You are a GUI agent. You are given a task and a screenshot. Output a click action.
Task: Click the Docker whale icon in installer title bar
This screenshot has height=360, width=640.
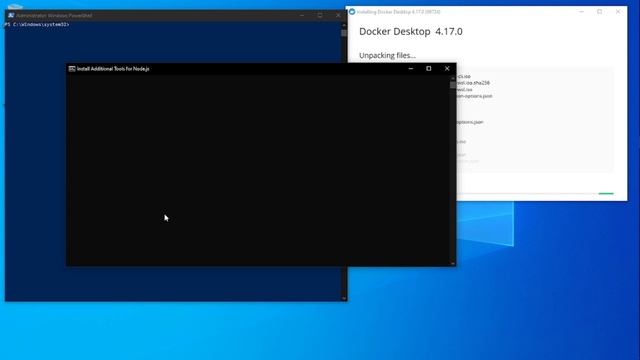pyautogui.click(x=352, y=12)
